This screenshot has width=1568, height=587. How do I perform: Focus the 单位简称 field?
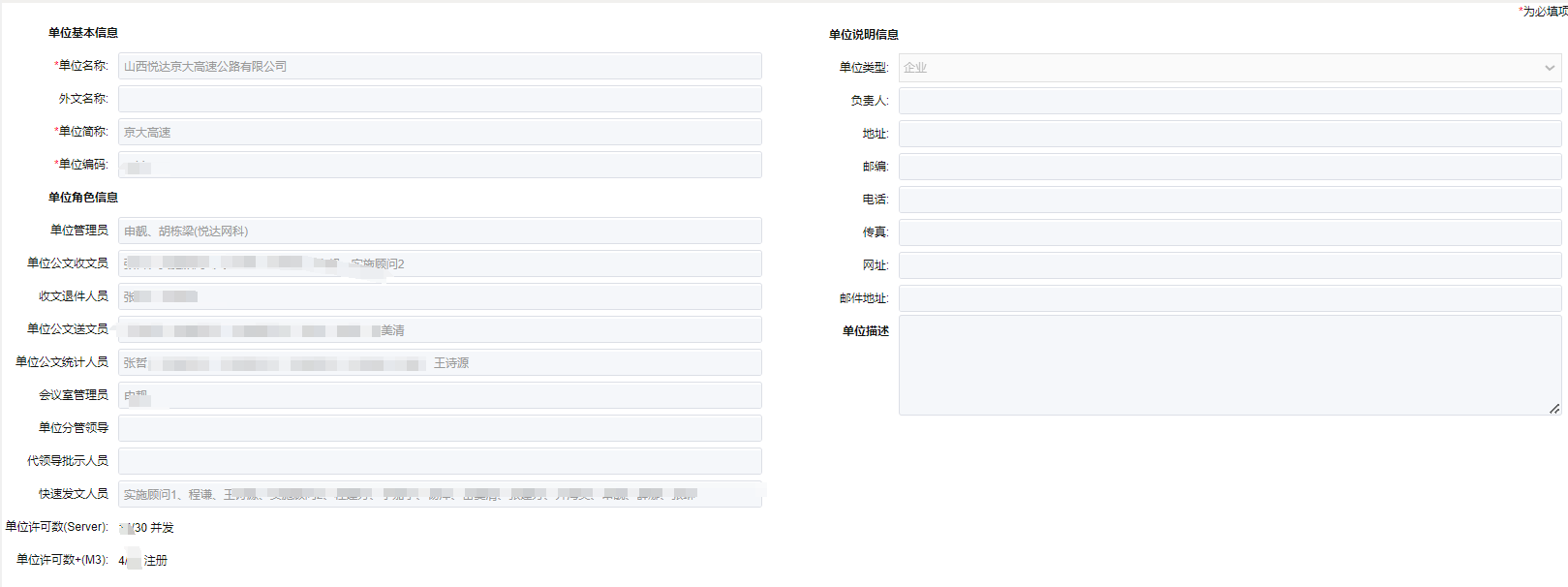pos(440,132)
